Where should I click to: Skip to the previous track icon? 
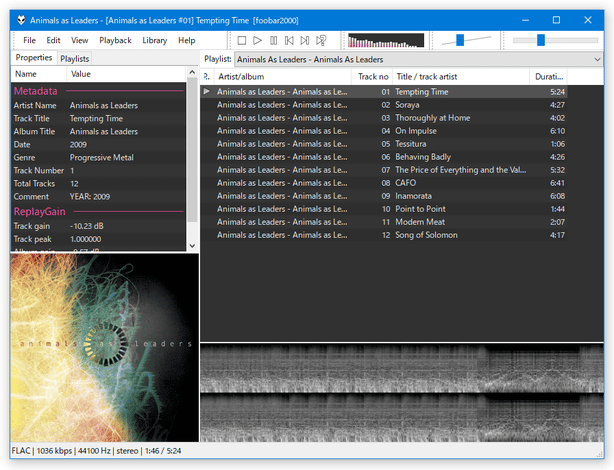289,40
